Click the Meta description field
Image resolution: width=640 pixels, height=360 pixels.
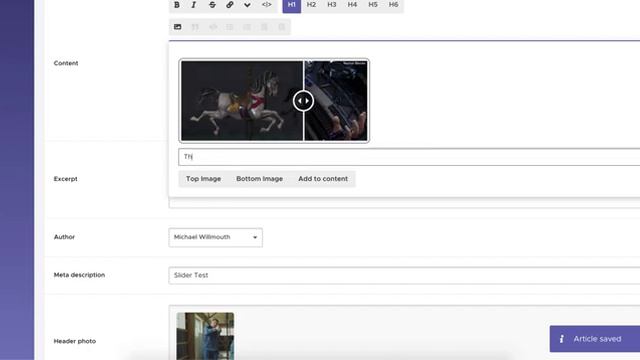[404, 276]
